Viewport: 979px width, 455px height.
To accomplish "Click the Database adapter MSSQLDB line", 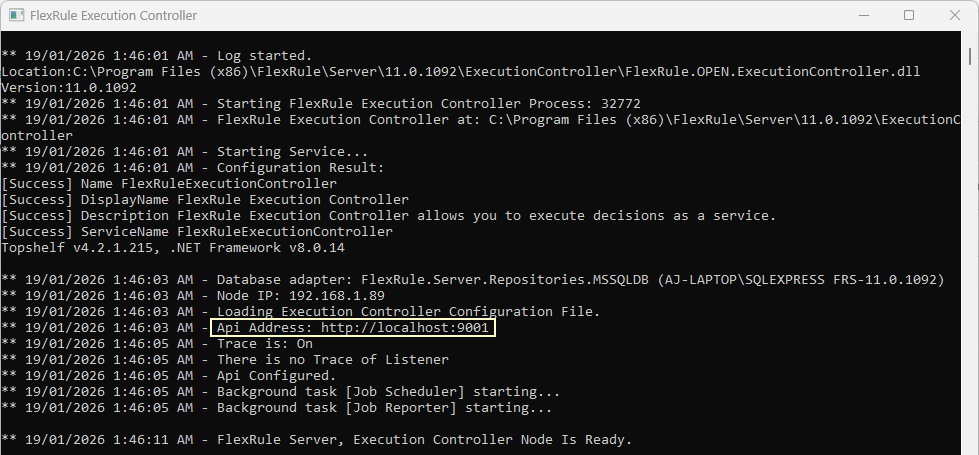I will (473, 280).
